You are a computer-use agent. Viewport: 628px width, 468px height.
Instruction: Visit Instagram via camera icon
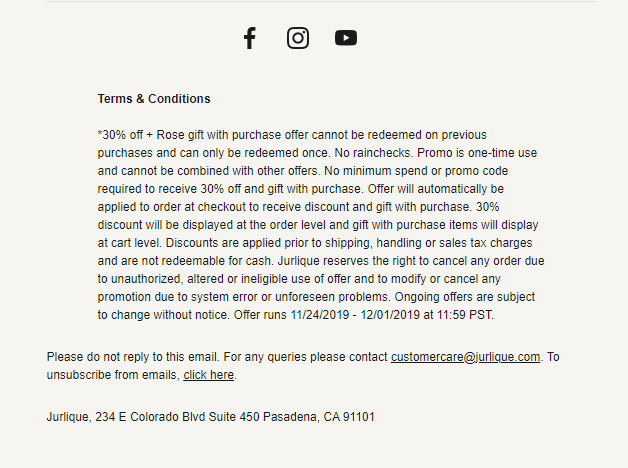(298, 38)
